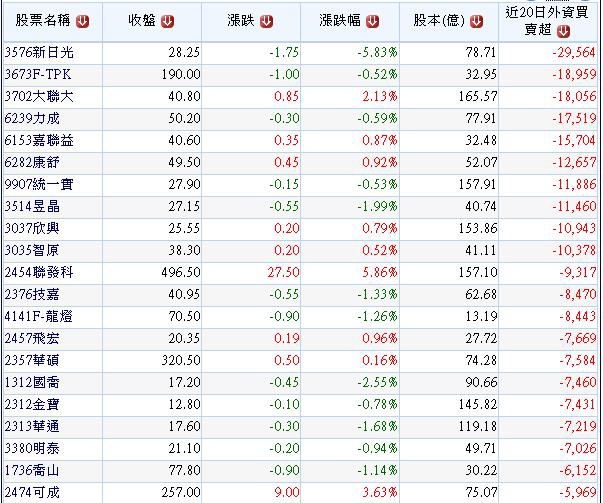Viewport: 603px width, 503px height.
Task: Select percentage -2.55% in 國喬 row
Action: coord(378,383)
